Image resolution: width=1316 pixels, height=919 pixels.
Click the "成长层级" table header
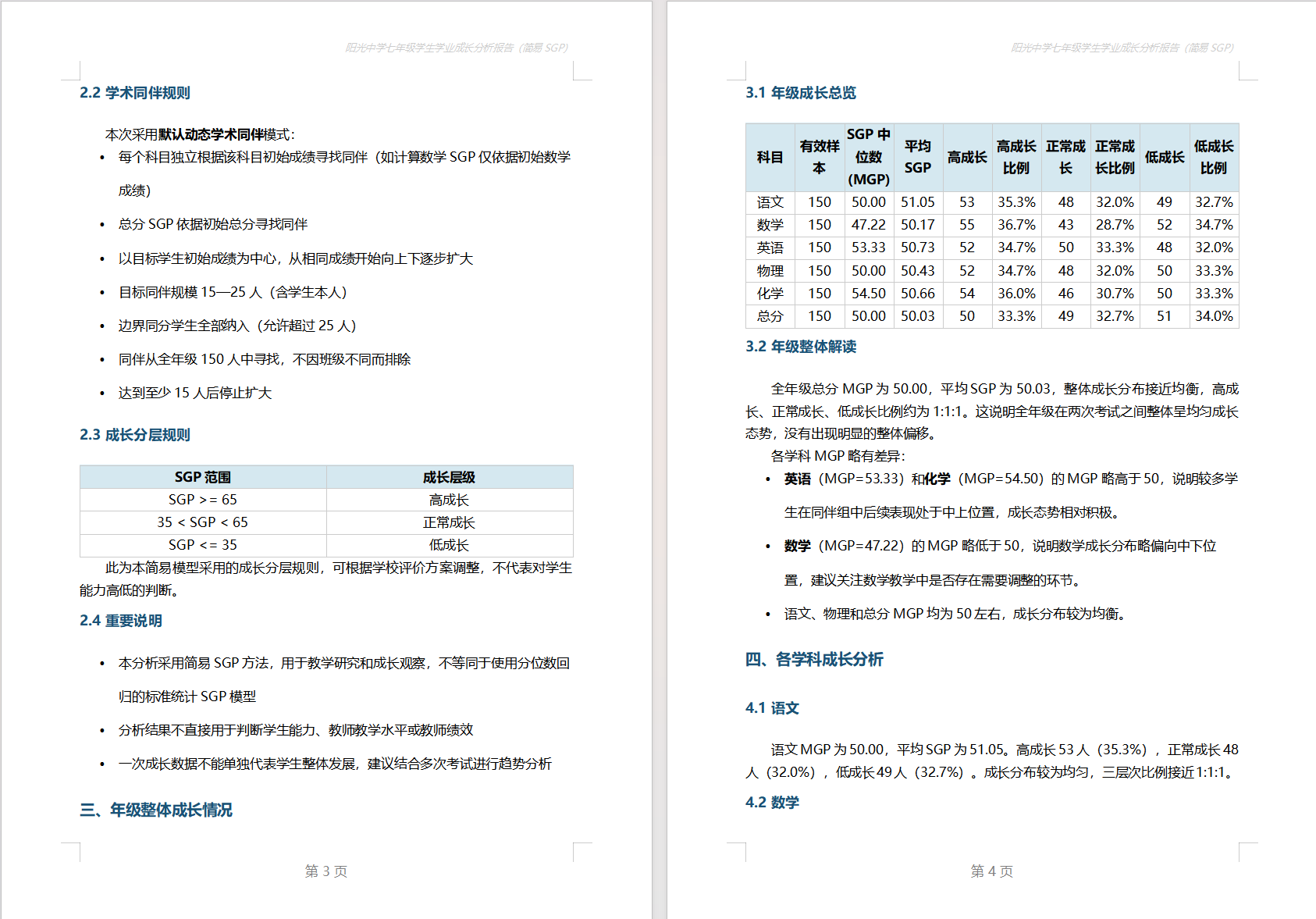click(450, 477)
